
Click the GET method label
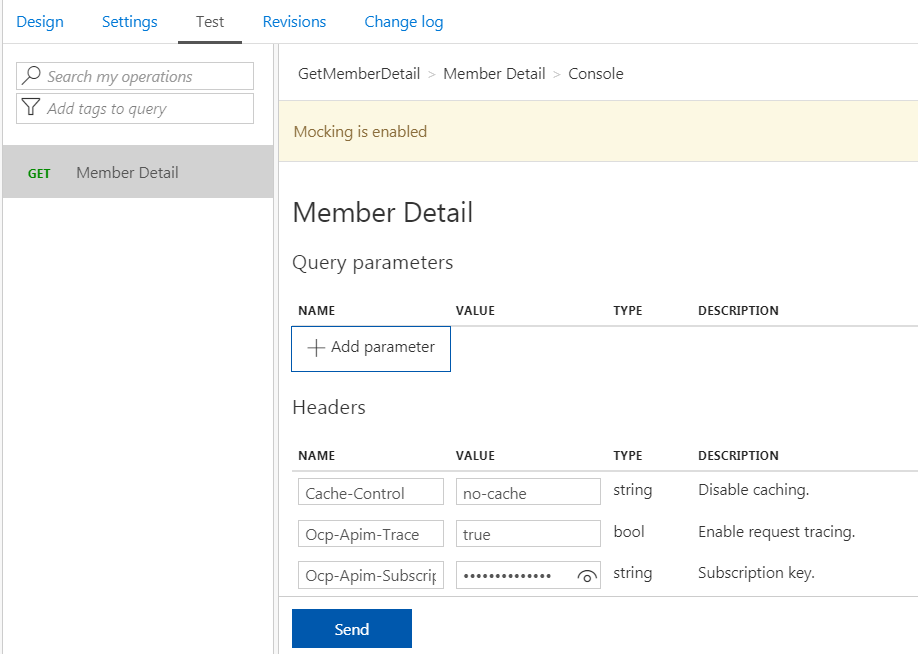click(39, 173)
